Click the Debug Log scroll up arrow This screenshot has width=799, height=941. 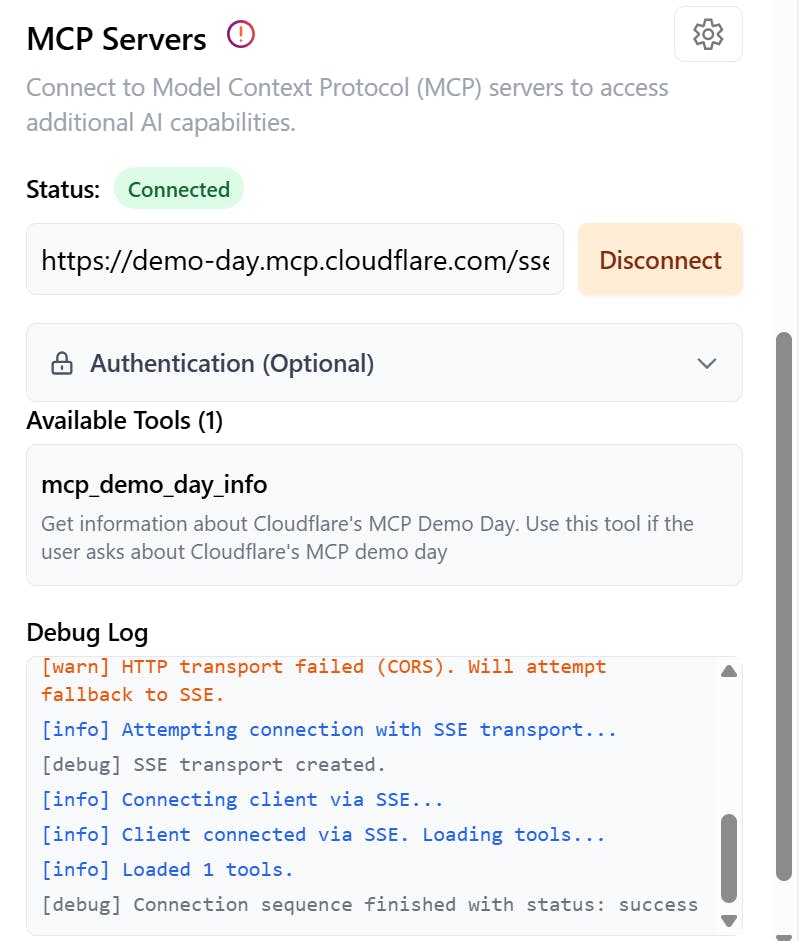(729, 671)
